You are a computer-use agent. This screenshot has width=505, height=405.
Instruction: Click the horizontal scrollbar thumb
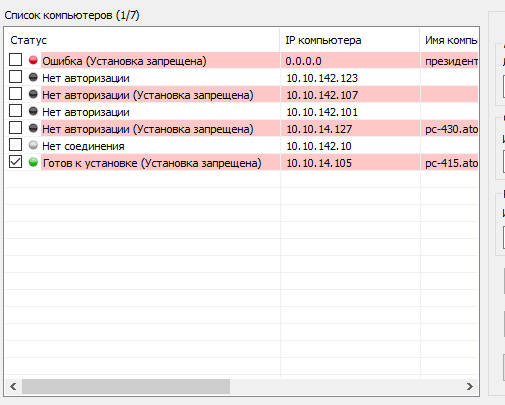(126, 386)
